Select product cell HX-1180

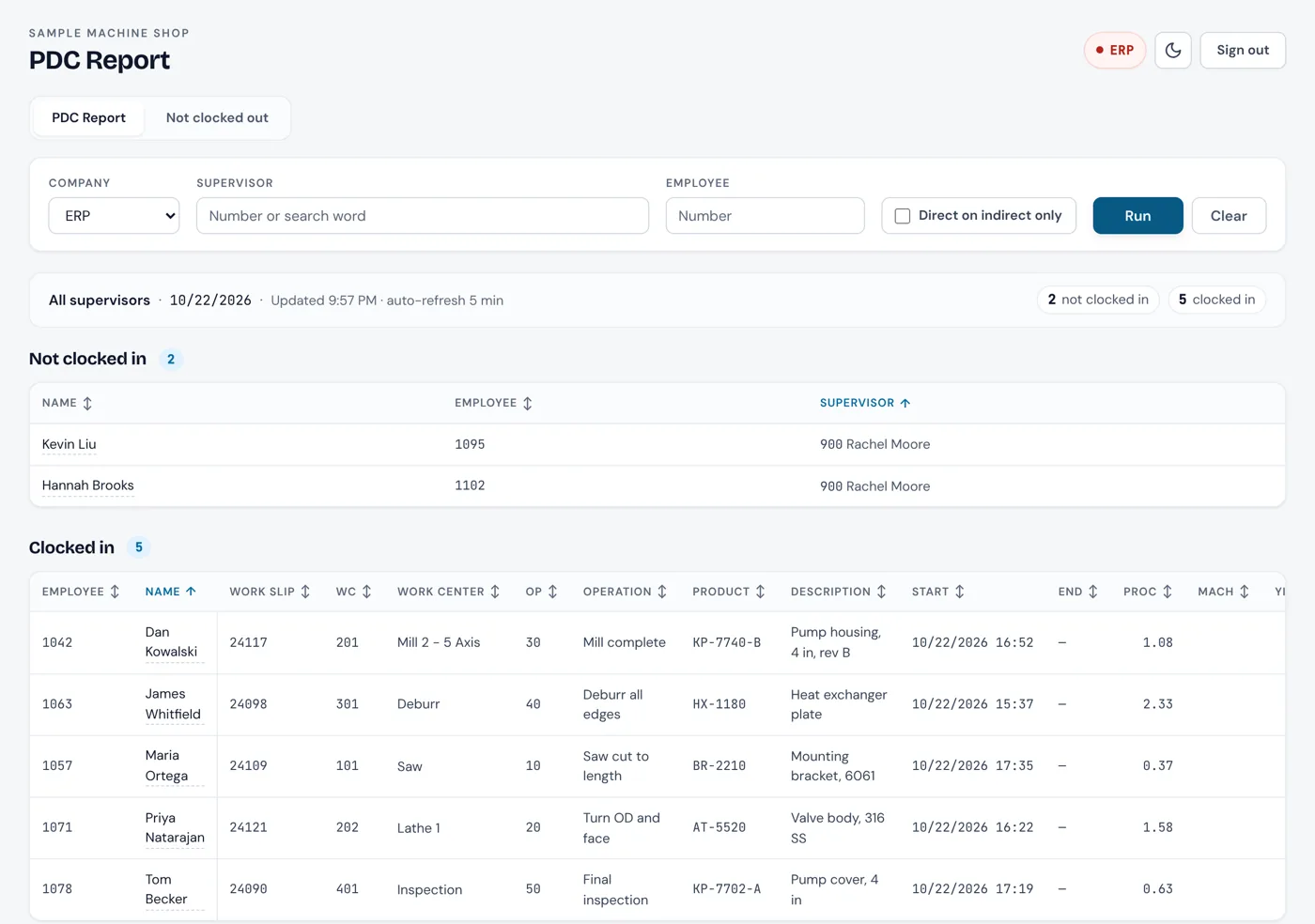pyautogui.click(x=719, y=704)
